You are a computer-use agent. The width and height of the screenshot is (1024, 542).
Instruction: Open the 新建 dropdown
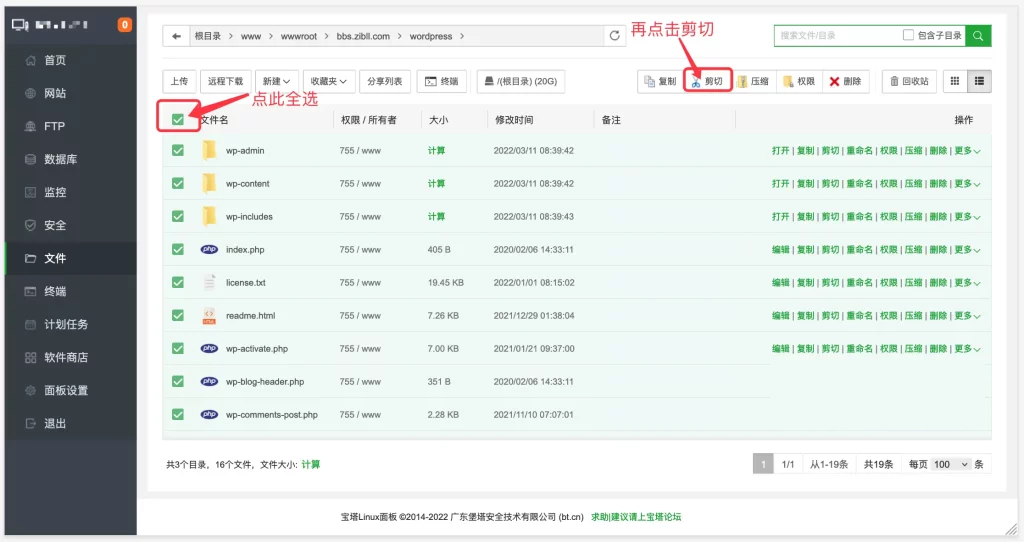pyautogui.click(x=276, y=81)
